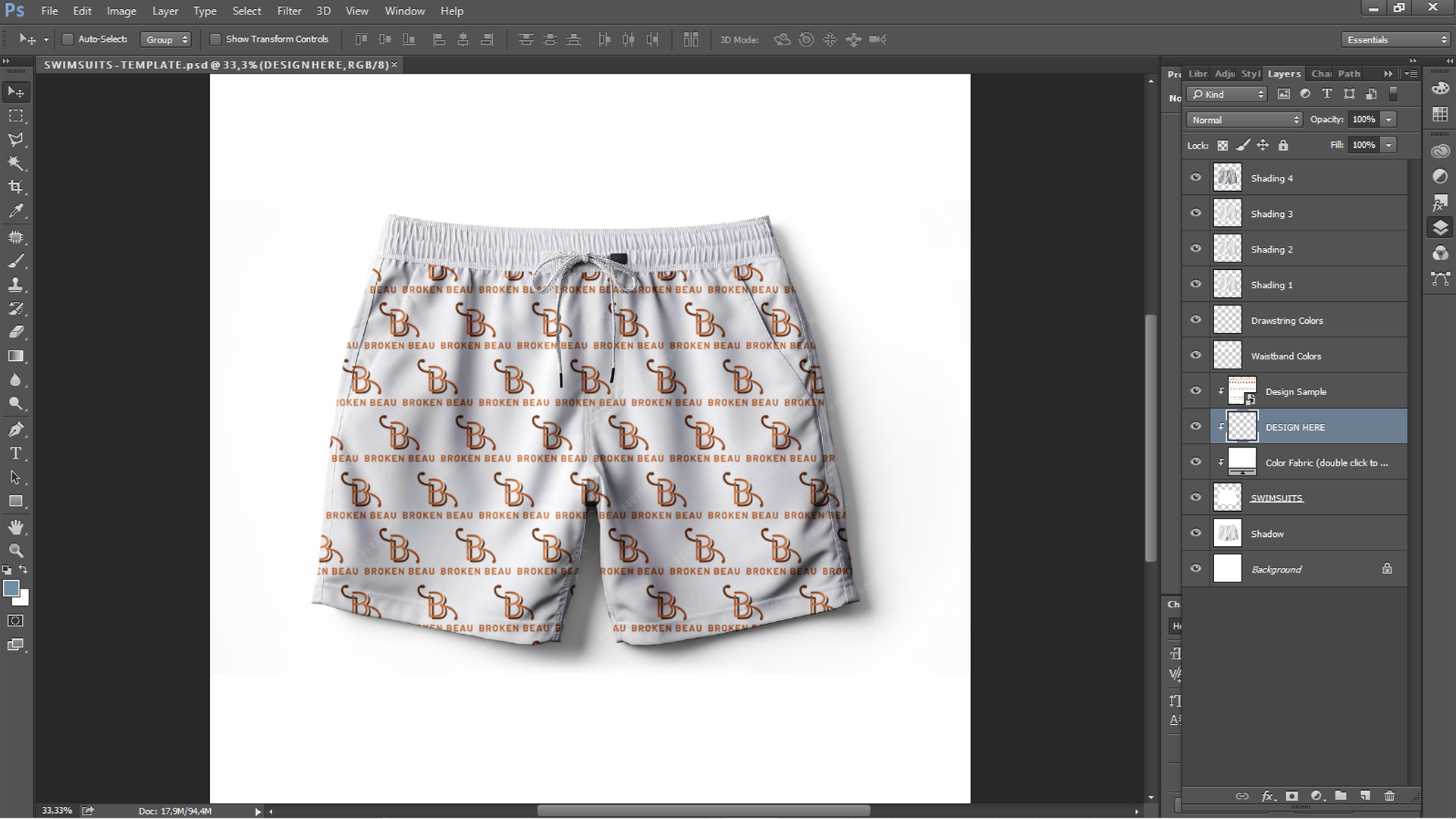Select the Brush tool
1456x819 pixels.
click(16, 261)
